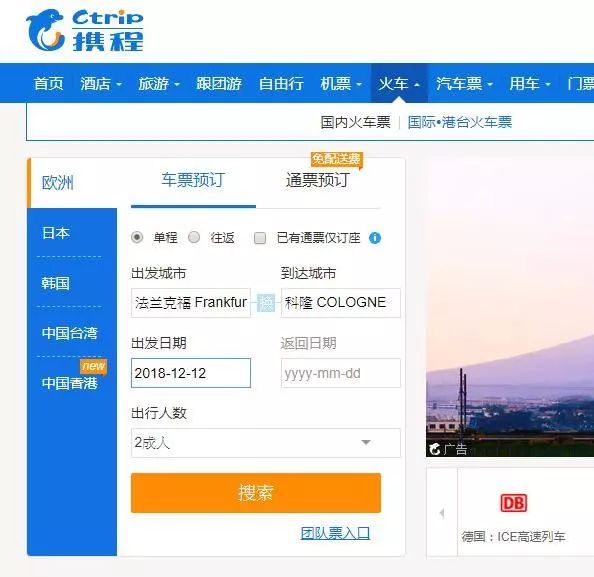Click the 广告 ad badge icon on banner
The width and height of the screenshot is (594, 577).
click(447, 449)
